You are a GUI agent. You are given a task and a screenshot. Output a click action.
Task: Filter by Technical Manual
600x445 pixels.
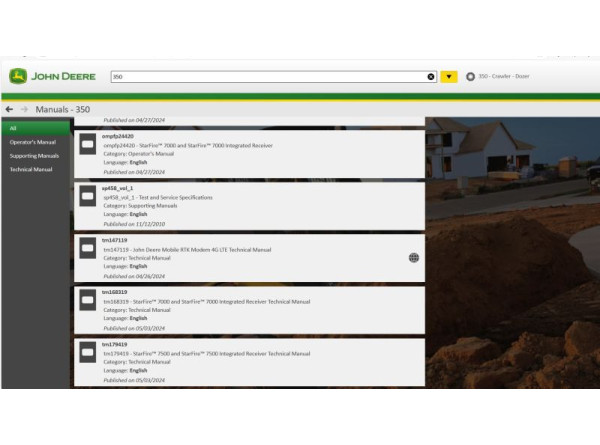point(35,170)
